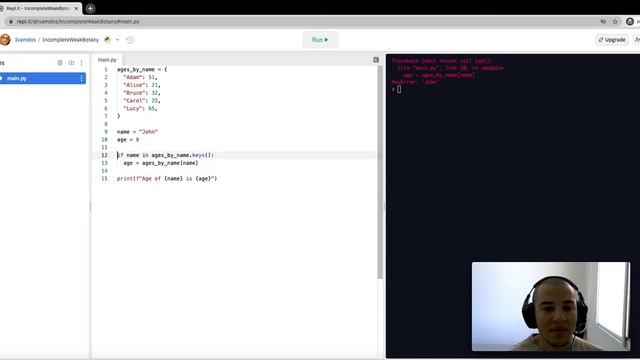The width and height of the screenshot is (640, 360).
Task: Click code line "Alice": 21
Action: (142, 85)
